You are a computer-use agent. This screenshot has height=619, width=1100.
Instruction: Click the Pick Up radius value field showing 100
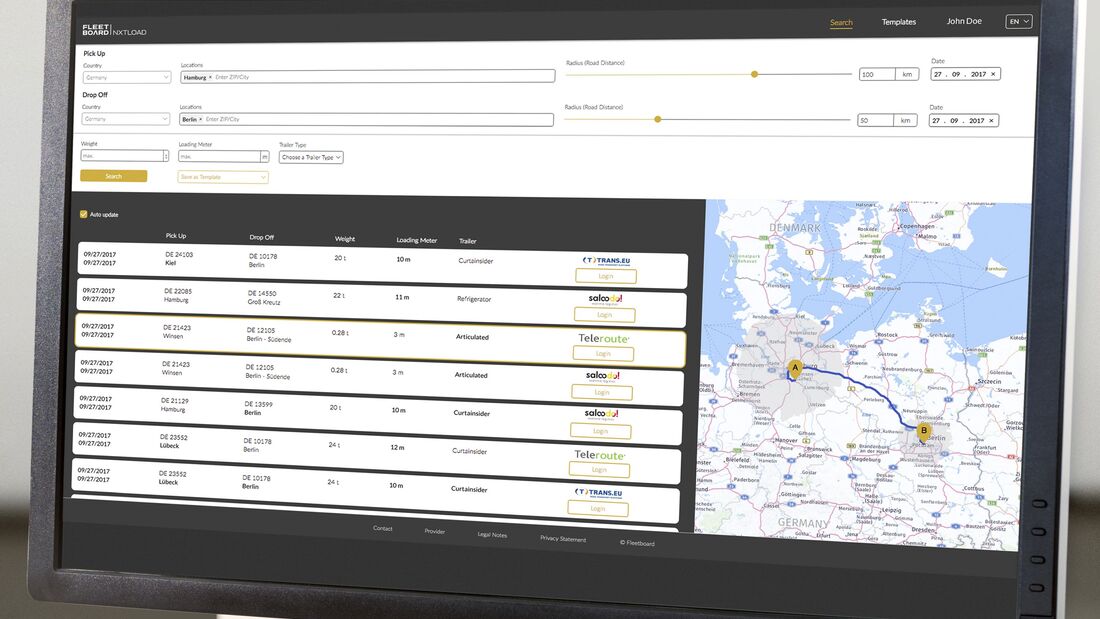876,74
